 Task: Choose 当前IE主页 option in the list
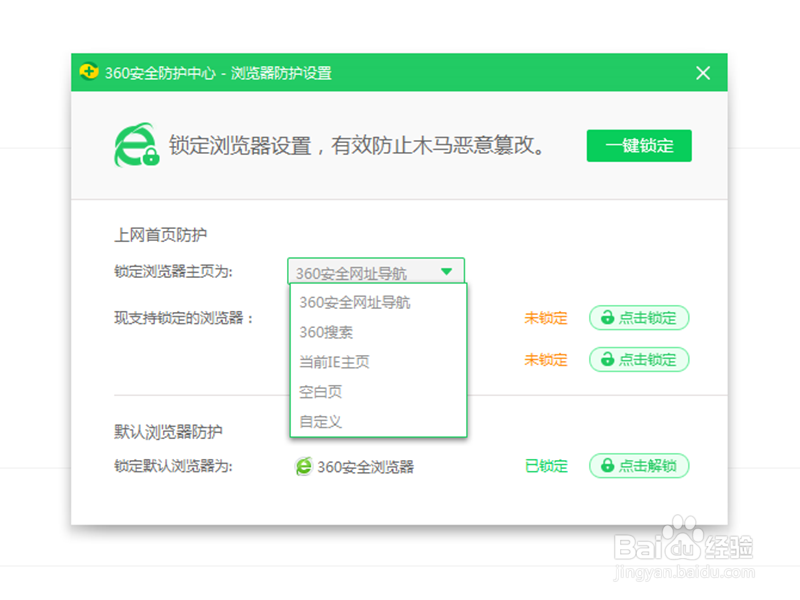(378, 362)
